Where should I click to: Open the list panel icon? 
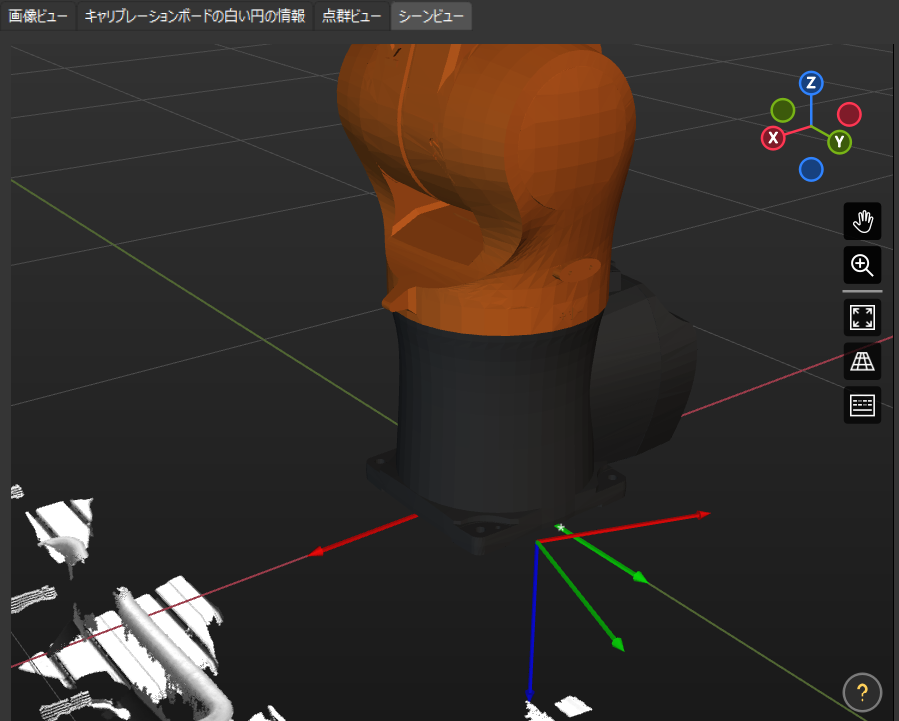pos(862,405)
